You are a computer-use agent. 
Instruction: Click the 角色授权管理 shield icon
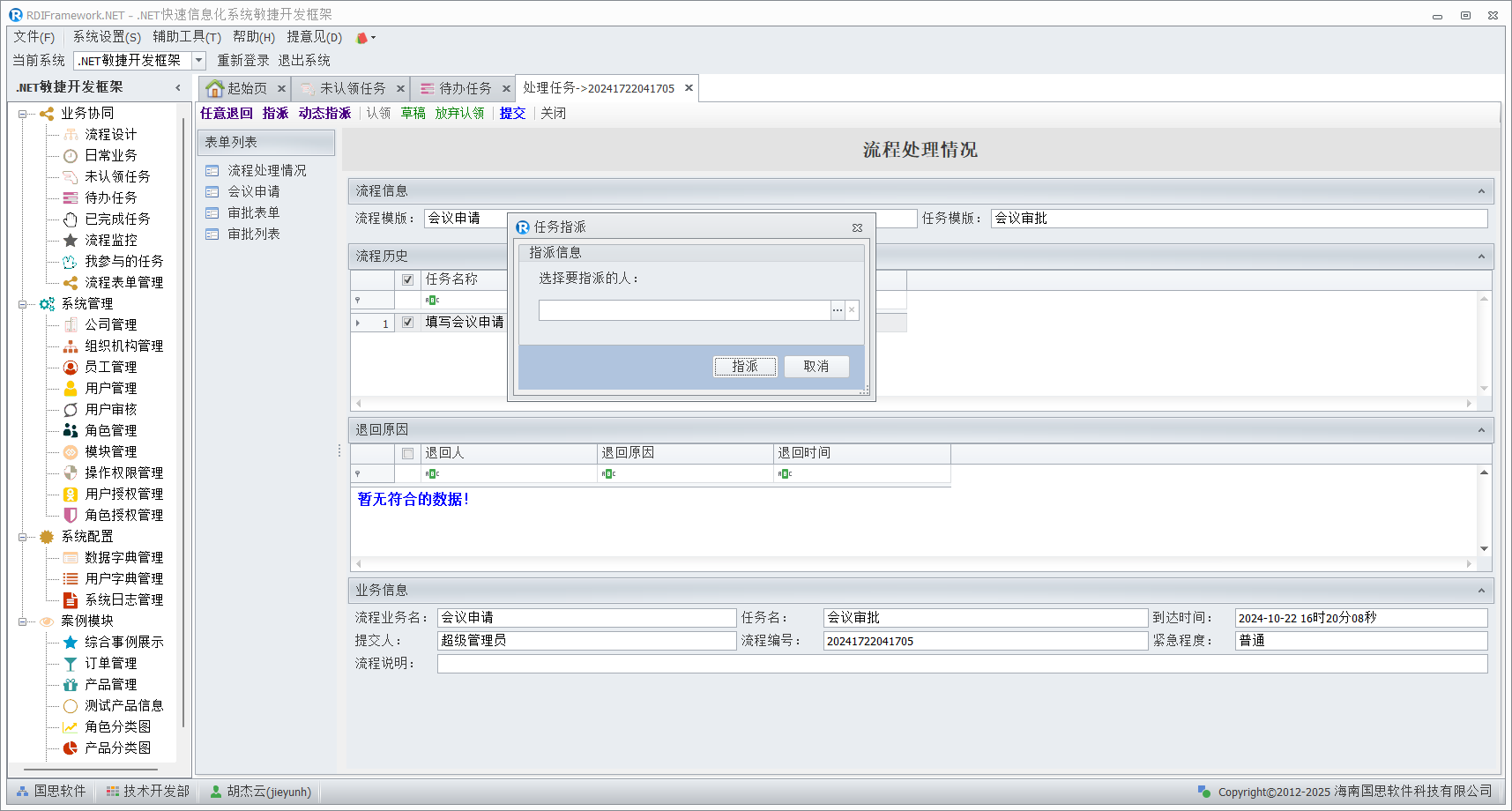[x=71, y=515]
